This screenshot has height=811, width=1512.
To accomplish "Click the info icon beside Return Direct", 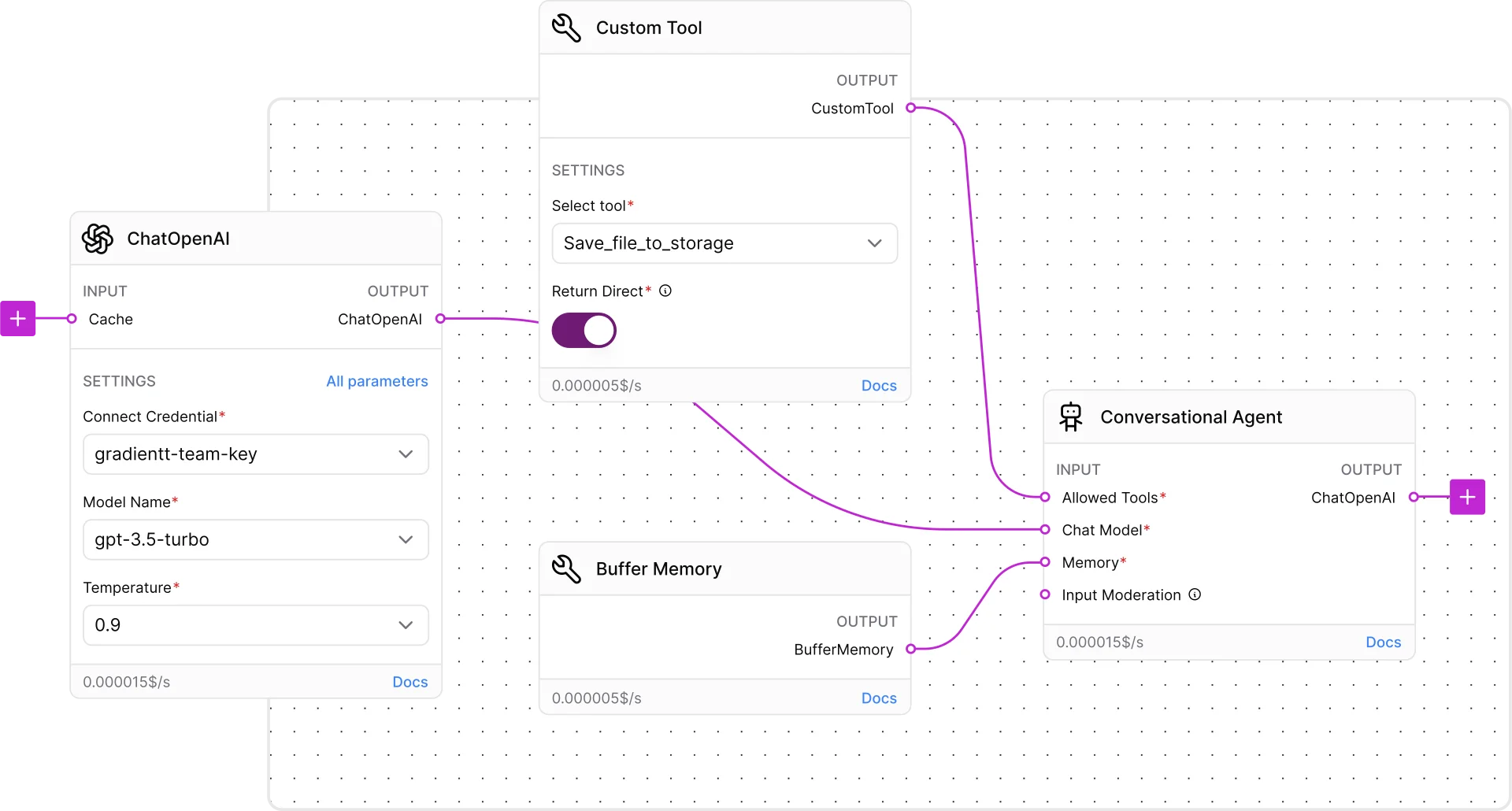I will [665, 291].
